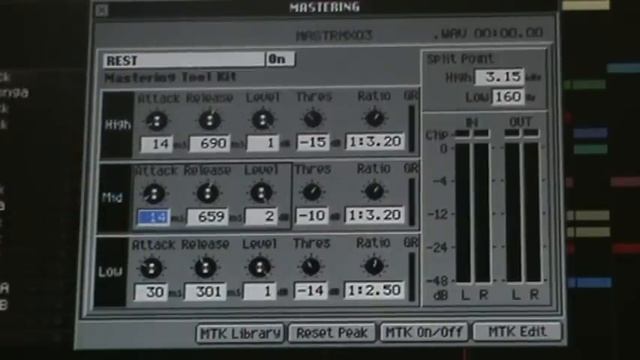Viewport: 640px width, 360px height.
Task: Click the Mid band Thres knob
Action: coord(312,192)
